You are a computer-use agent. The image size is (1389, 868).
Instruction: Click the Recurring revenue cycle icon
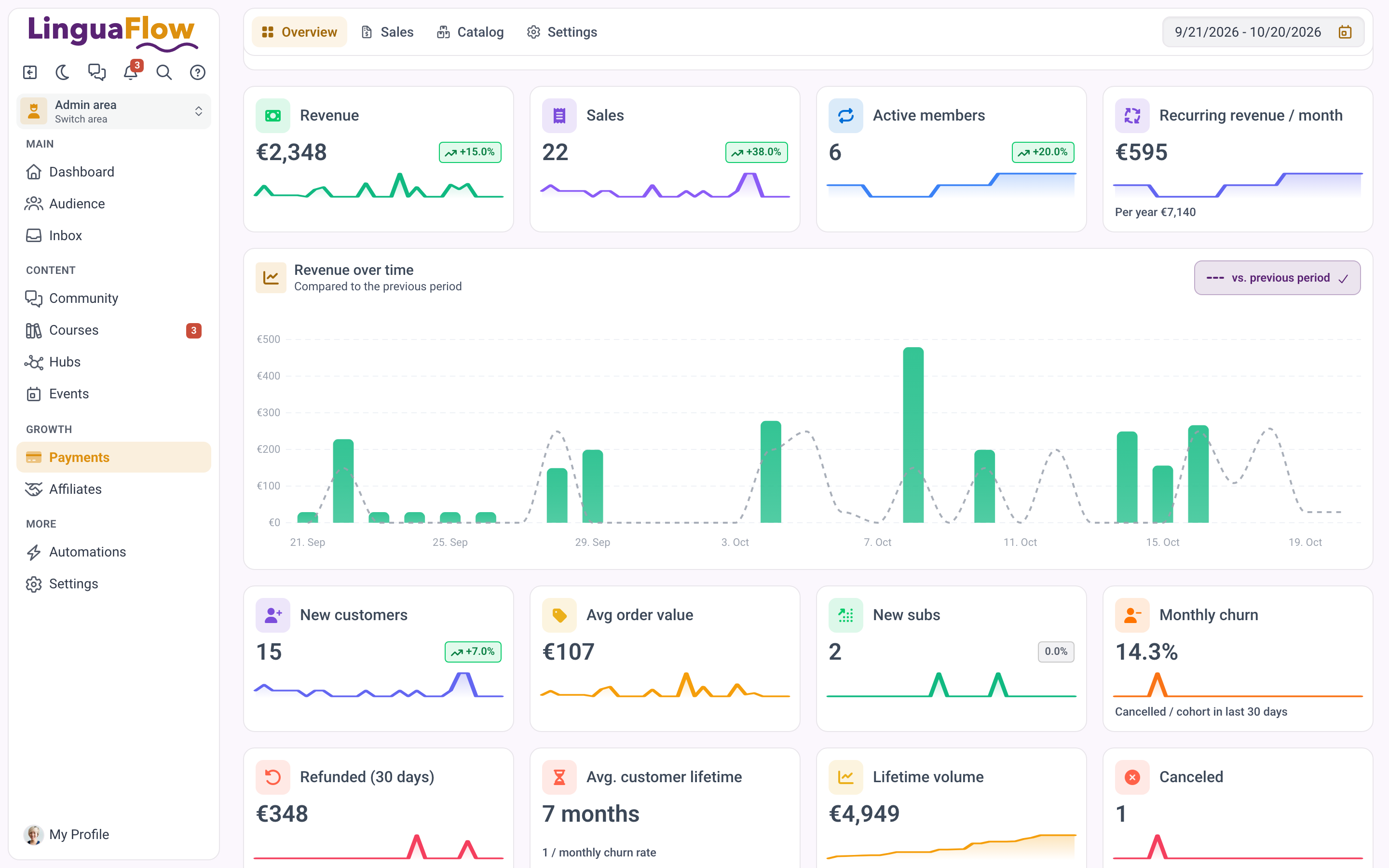click(x=1132, y=115)
